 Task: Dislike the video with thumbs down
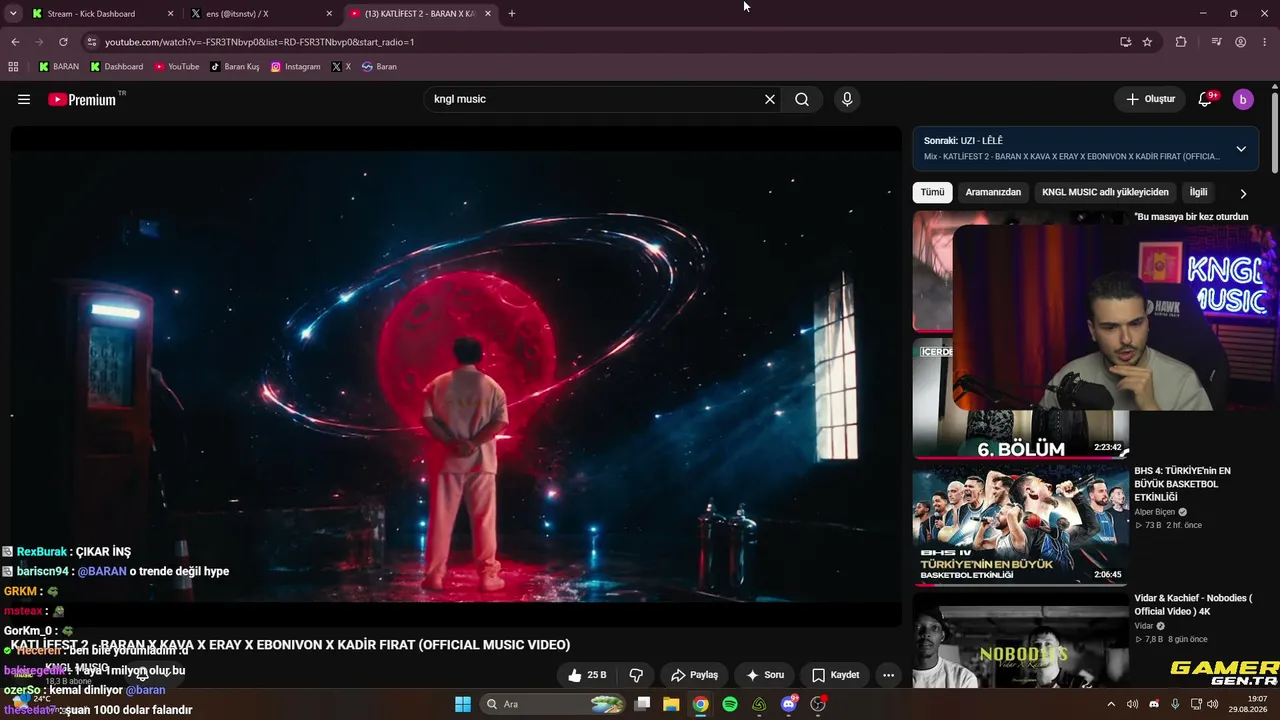pos(636,675)
